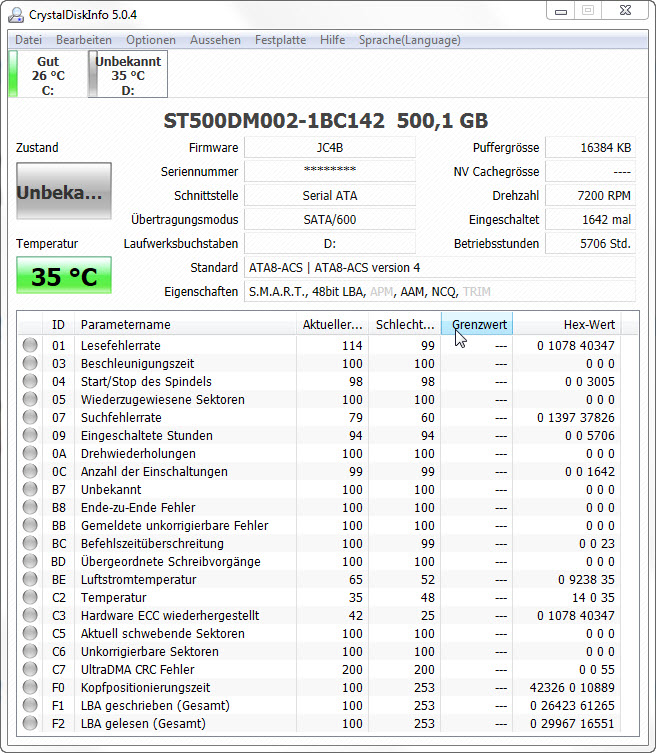Click the green 35 °C temperature button
656x753 pixels.
click(64, 275)
